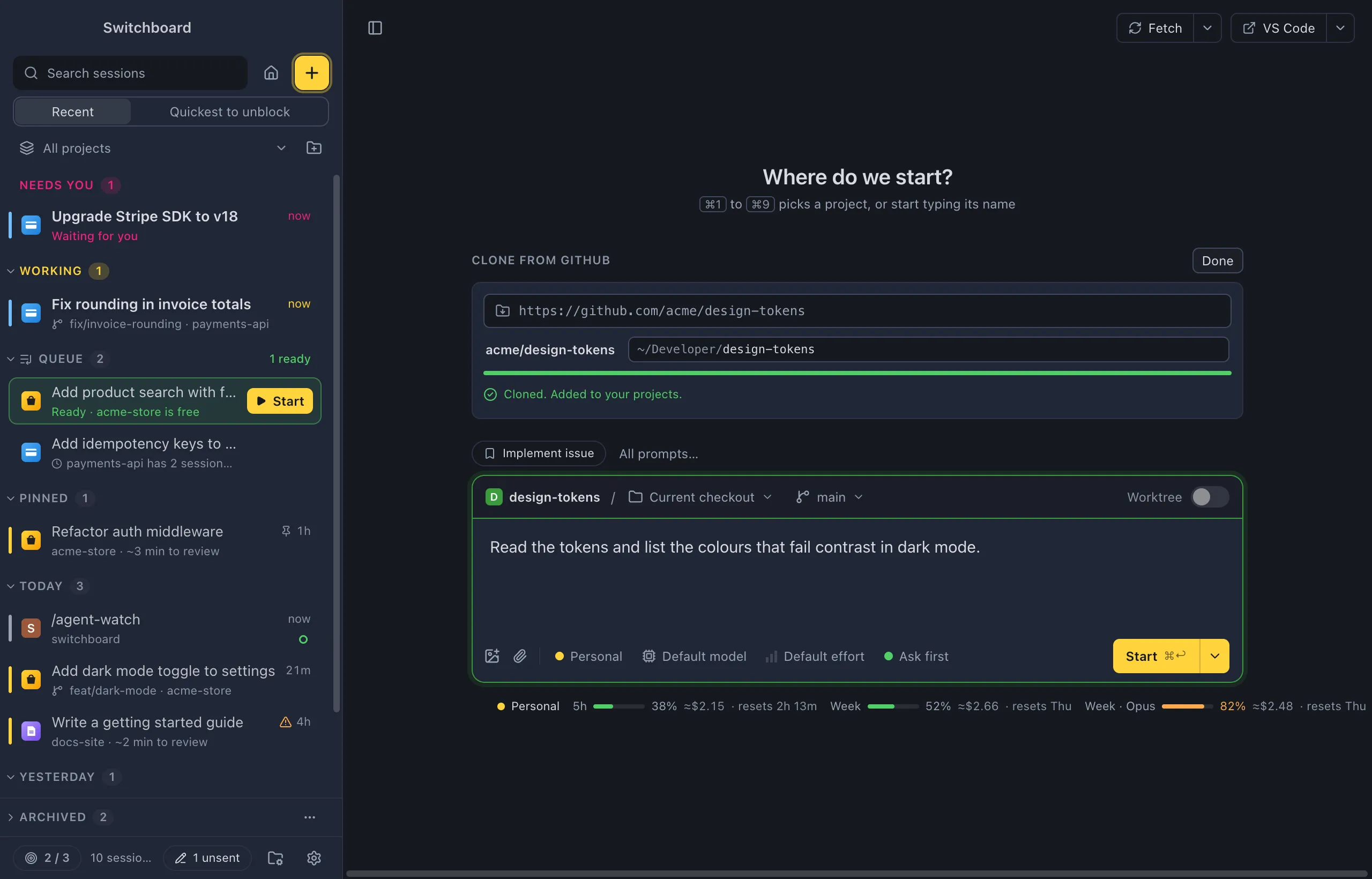
Task: Open Add idempotency keys session
Action: point(165,452)
